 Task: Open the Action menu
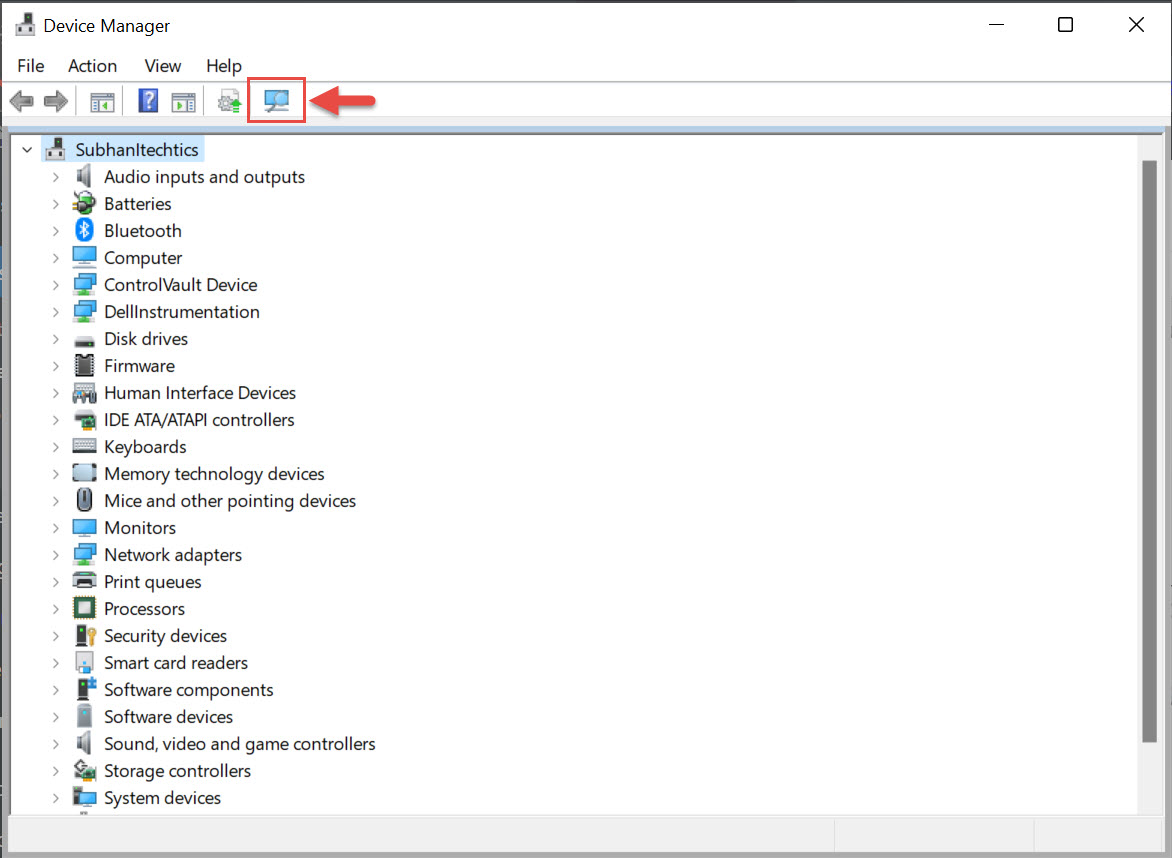92,66
